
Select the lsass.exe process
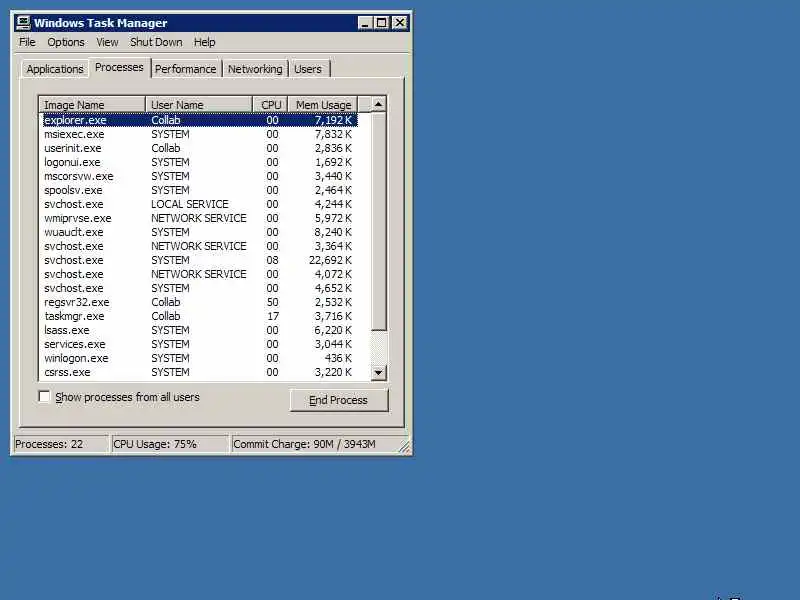click(199, 330)
